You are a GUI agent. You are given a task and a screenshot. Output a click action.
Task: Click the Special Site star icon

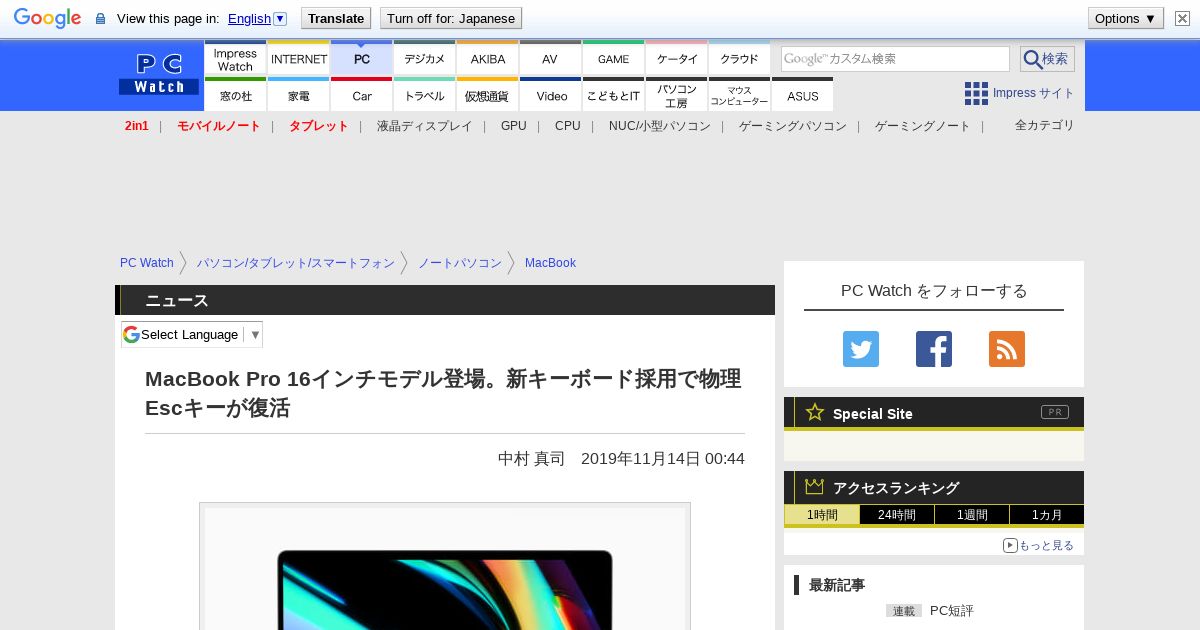(x=815, y=412)
